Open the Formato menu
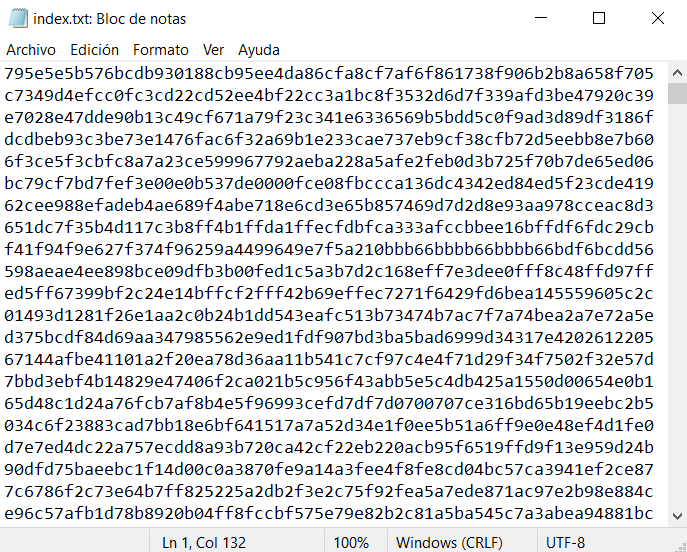The image size is (687, 552). [x=161, y=50]
